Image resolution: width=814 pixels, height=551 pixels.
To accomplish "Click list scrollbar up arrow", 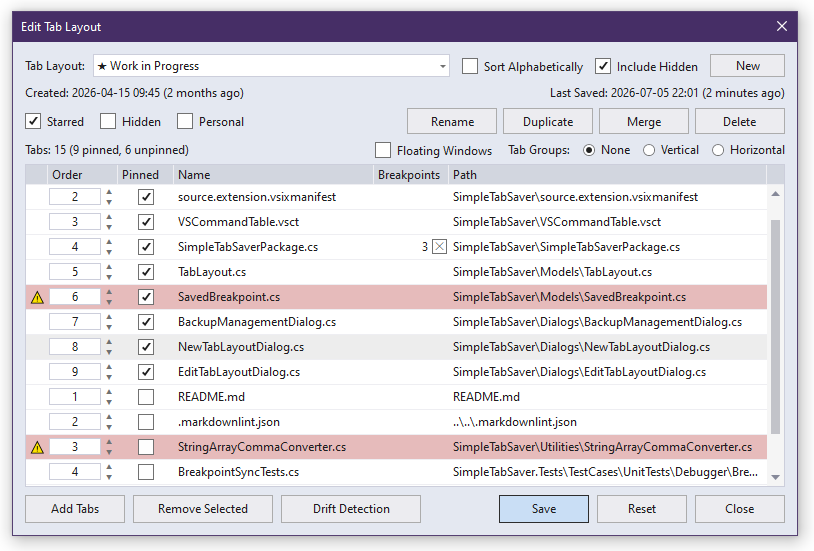I will click(x=776, y=194).
